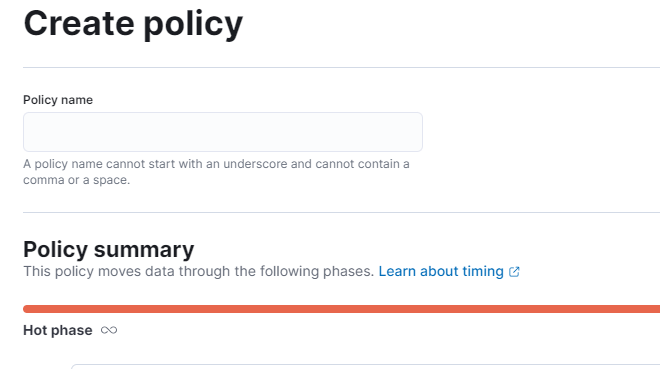Click the Policy summary section heading
The height and width of the screenshot is (369, 660).
point(109,249)
